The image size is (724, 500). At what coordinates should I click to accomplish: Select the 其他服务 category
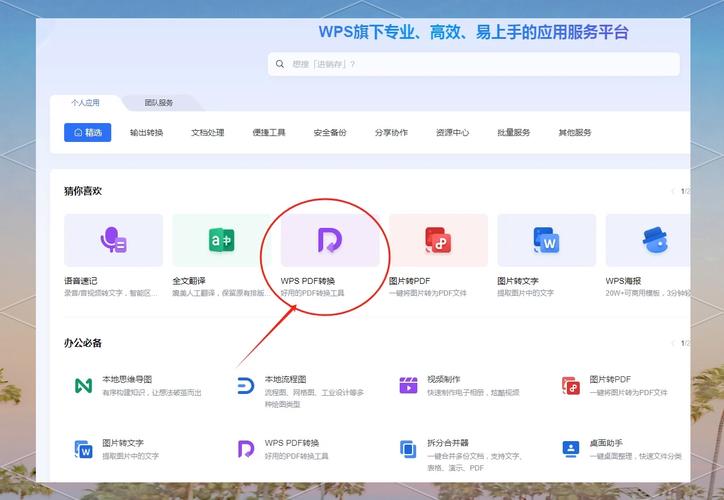point(575,133)
